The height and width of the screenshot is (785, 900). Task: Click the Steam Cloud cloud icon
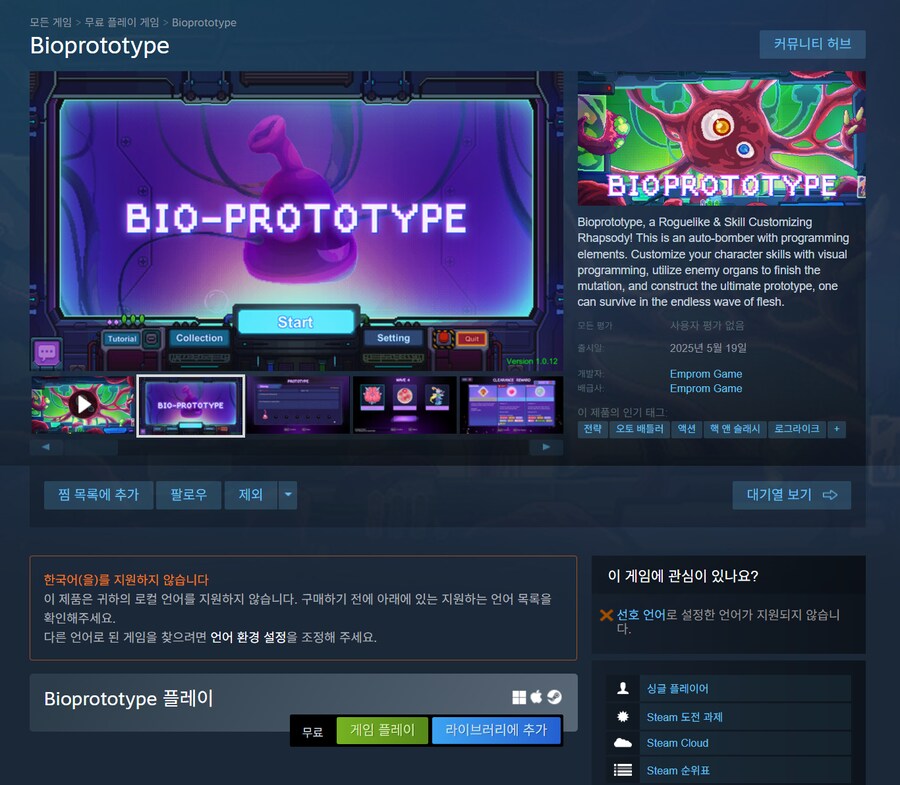[x=623, y=743]
